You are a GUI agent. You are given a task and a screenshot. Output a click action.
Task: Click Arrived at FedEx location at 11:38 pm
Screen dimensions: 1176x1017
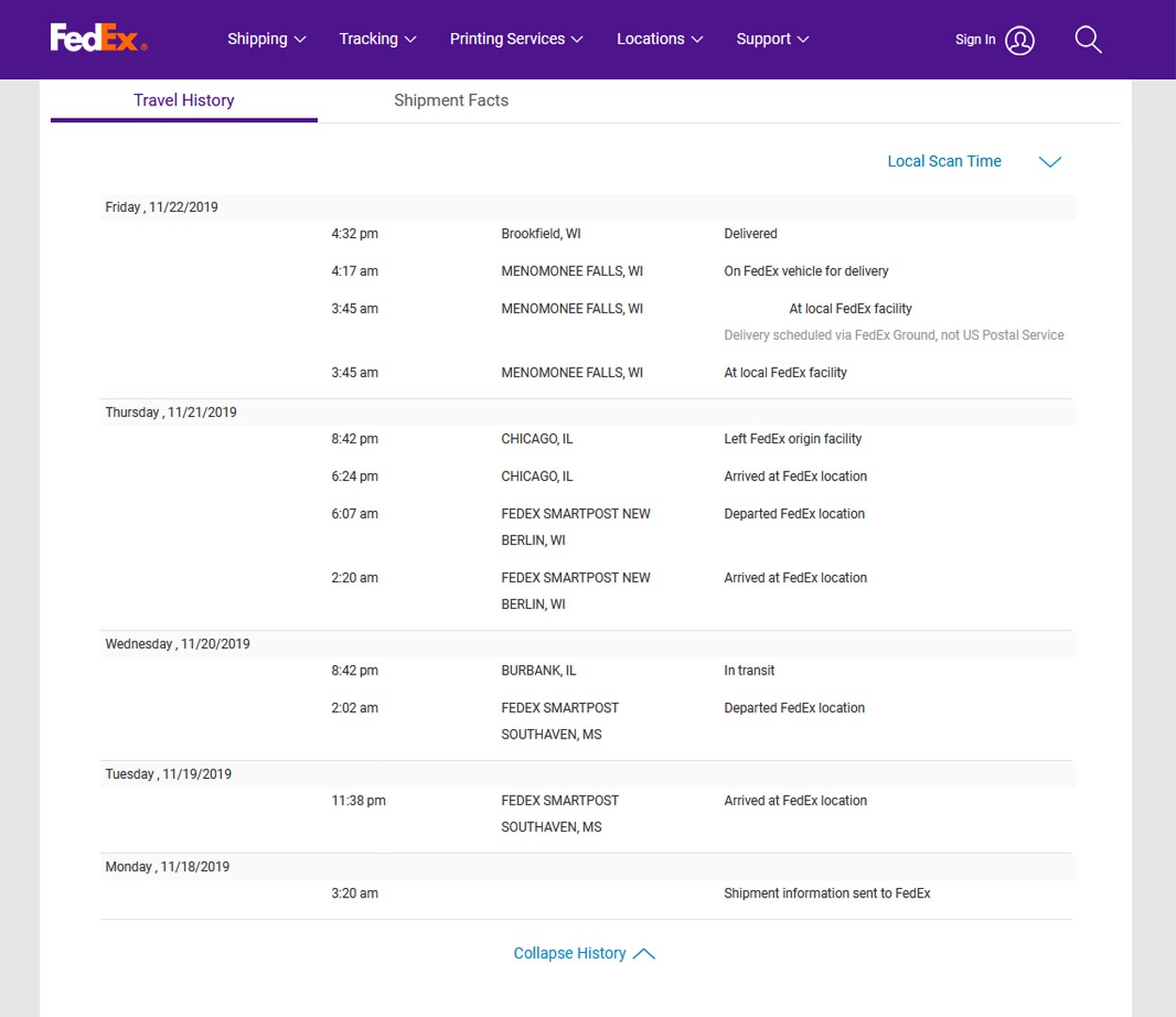point(795,801)
